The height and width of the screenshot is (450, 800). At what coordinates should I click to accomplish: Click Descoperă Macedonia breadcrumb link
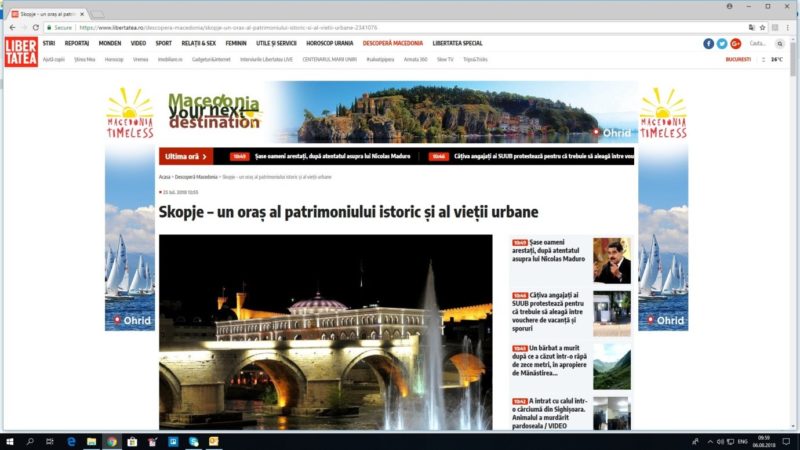[196, 177]
